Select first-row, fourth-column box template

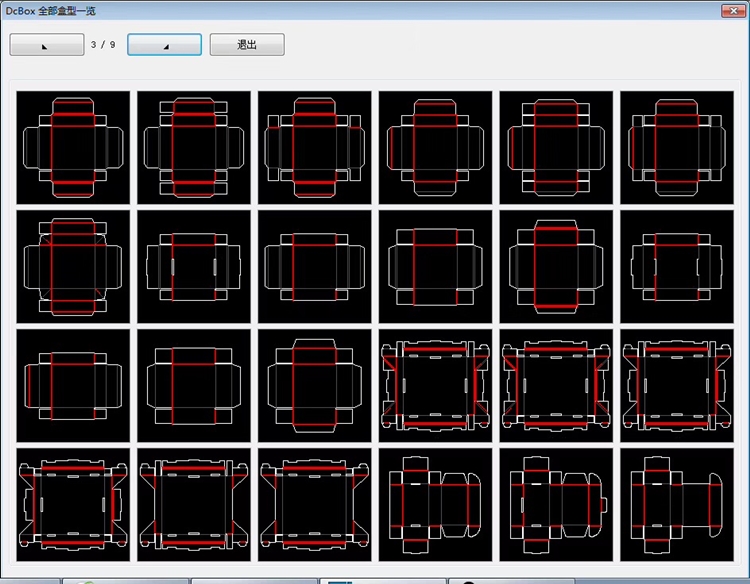(x=435, y=147)
